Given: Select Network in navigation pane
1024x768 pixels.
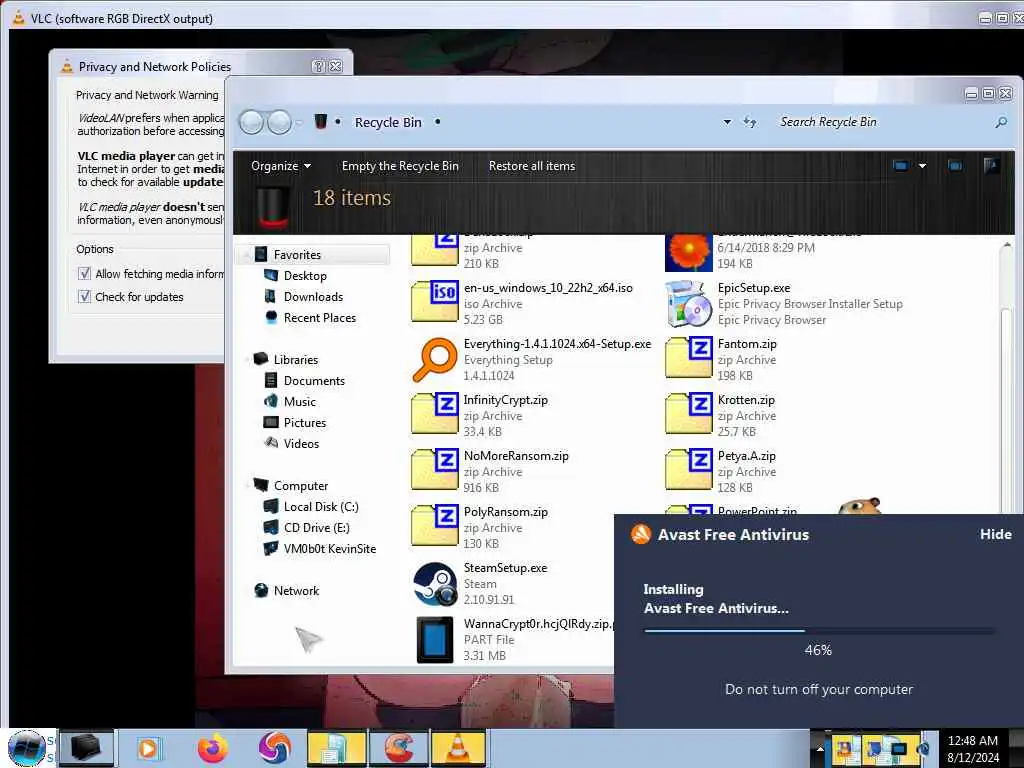Looking at the screenshot, I should (296, 590).
